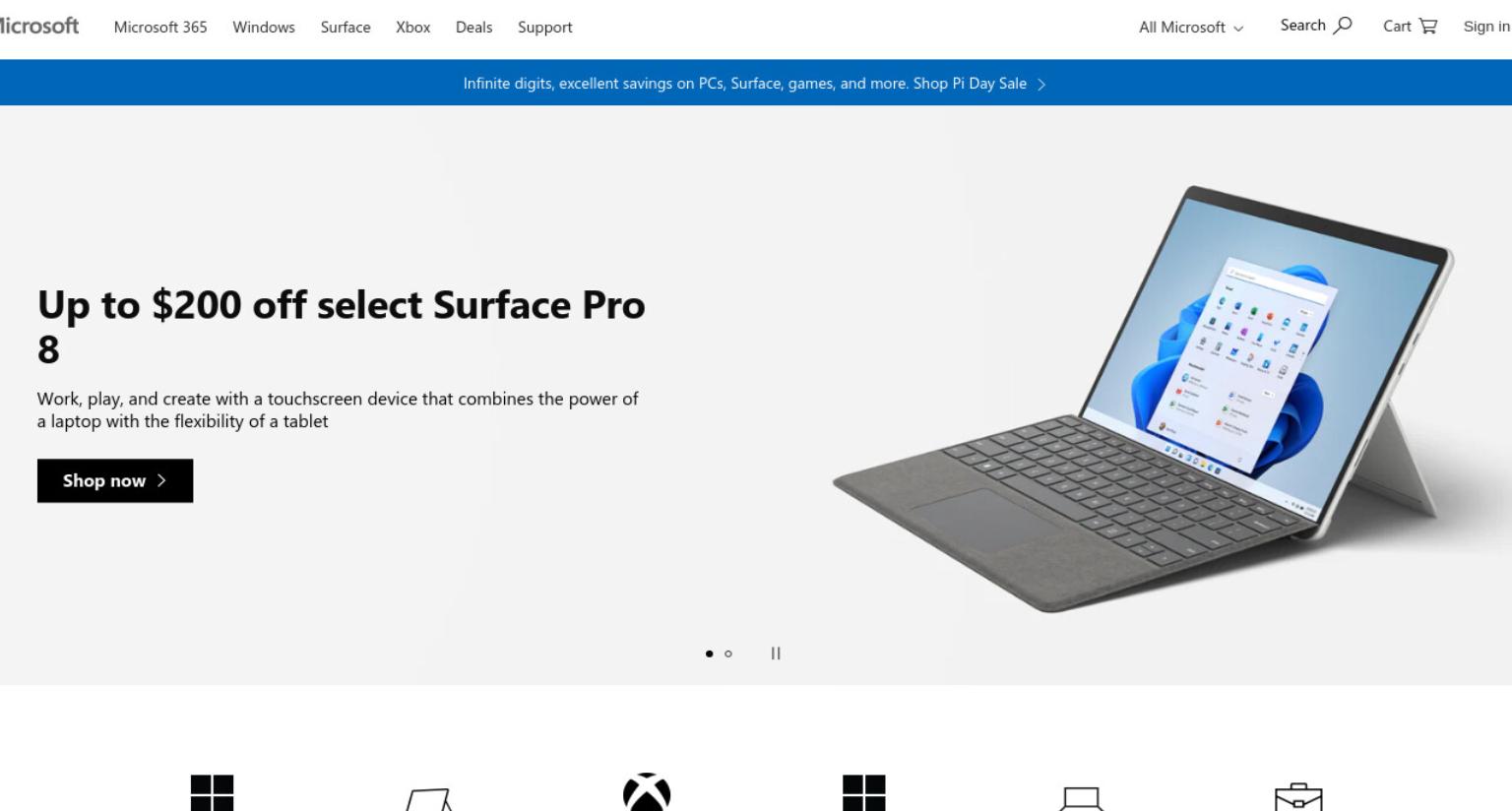Click the second Windows logo tile icon
This screenshot has height=811, width=1512.
(864, 793)
